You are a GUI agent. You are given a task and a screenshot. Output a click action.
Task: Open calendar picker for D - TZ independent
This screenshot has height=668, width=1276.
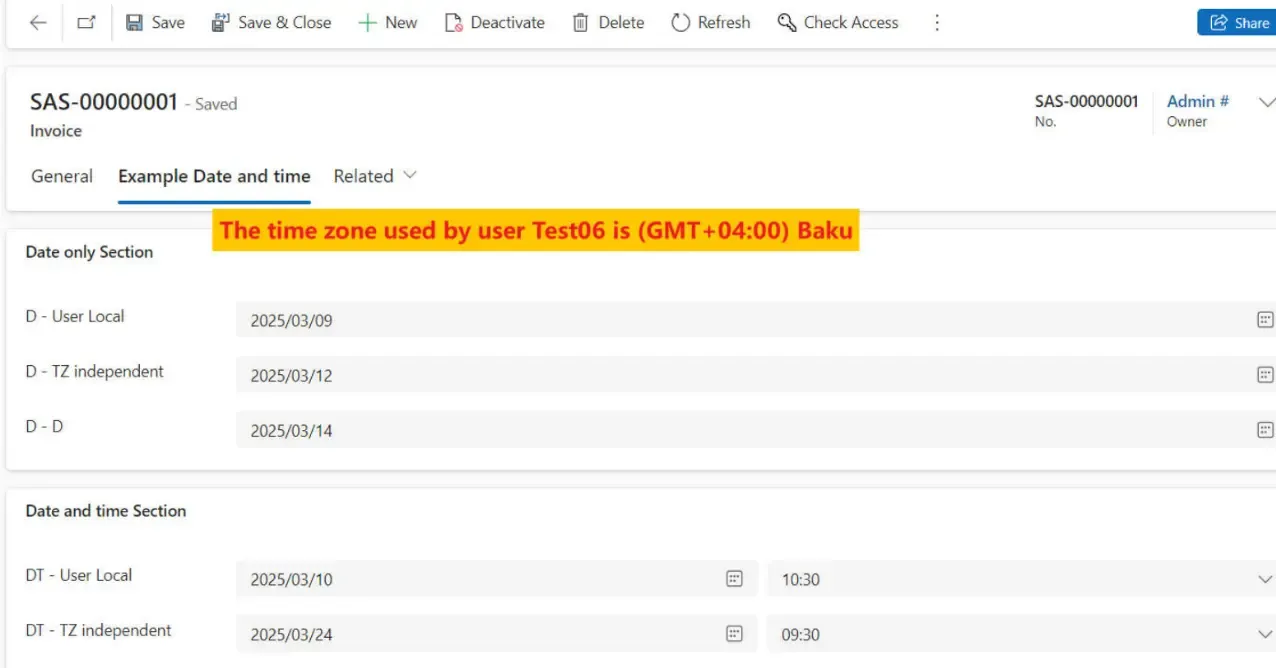pyautogui.click(x=1265, y=375)
